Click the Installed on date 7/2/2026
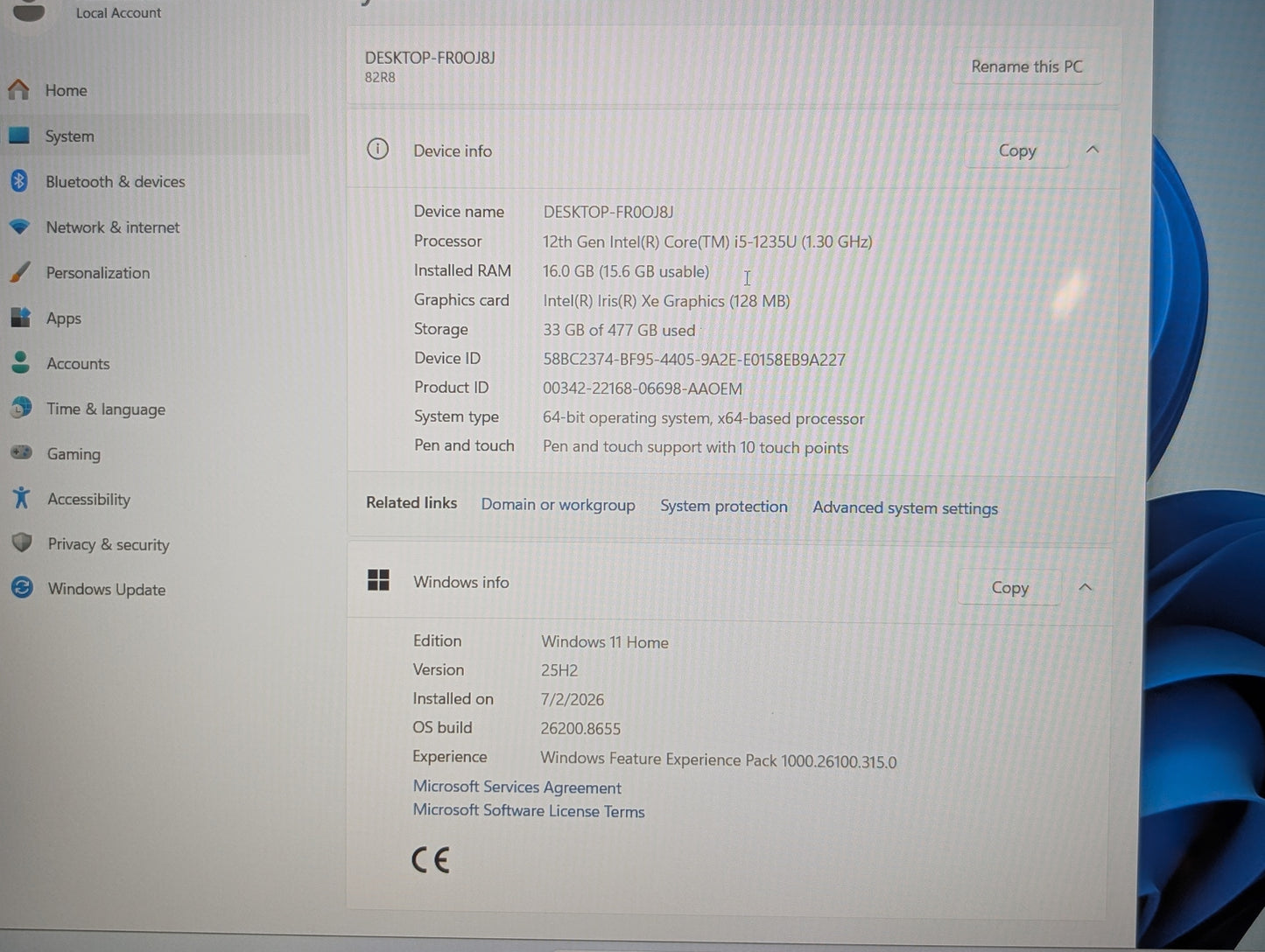 pos(573,700)
